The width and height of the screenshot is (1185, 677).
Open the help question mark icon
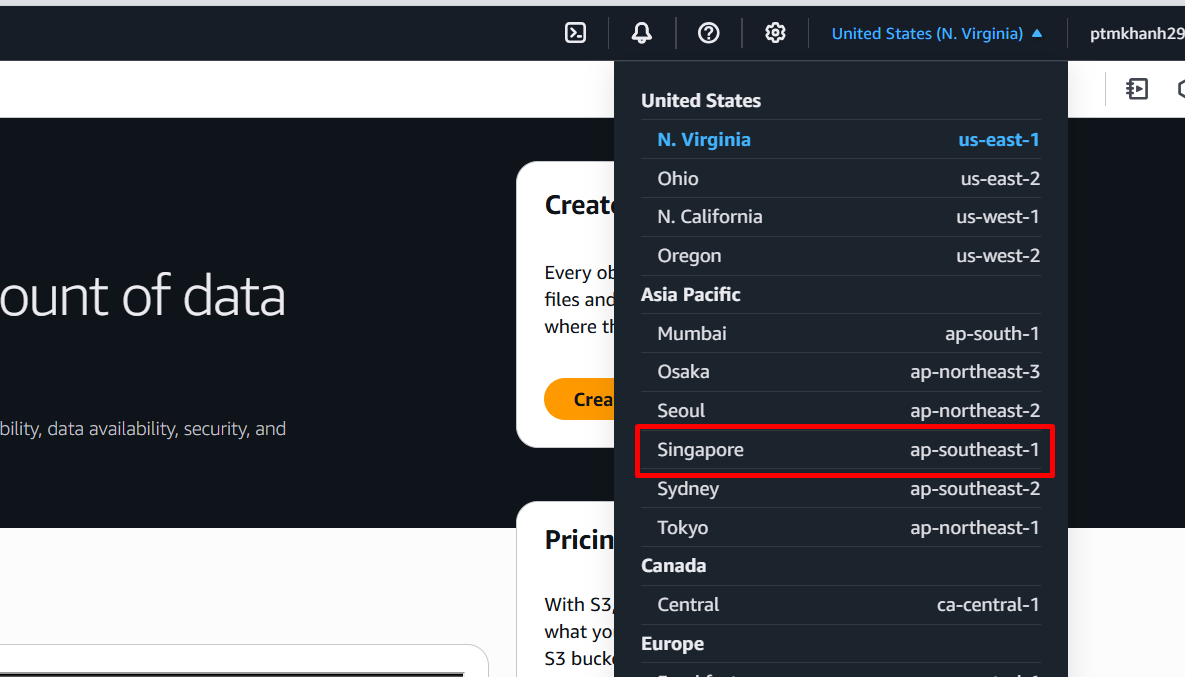pyautogui.click(x=708, y=33)
